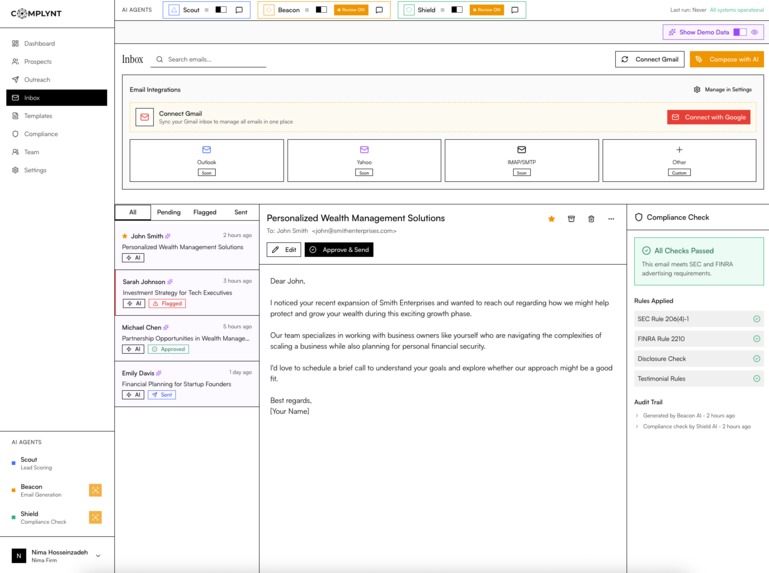Open Emily Davis's sent email
Image resolution: width=769 pixels, height=573 pixels.
pos(187,384)
